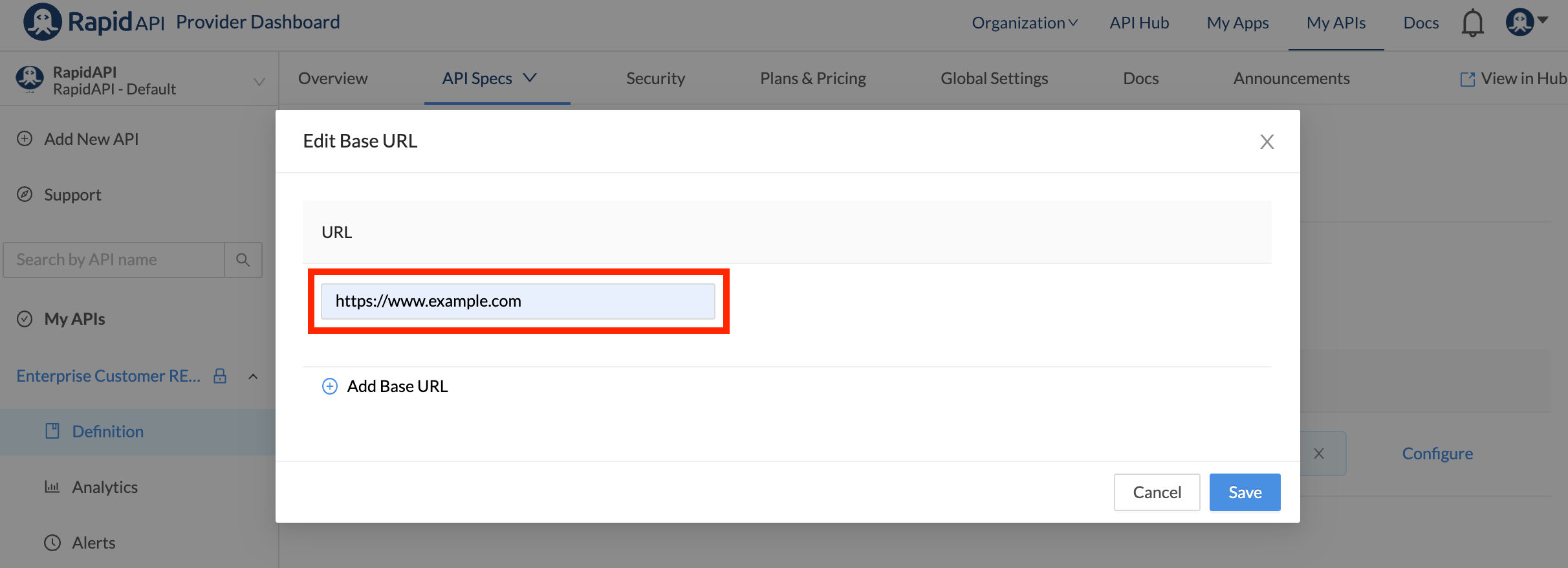Click the Analytics chart icon

52,486
